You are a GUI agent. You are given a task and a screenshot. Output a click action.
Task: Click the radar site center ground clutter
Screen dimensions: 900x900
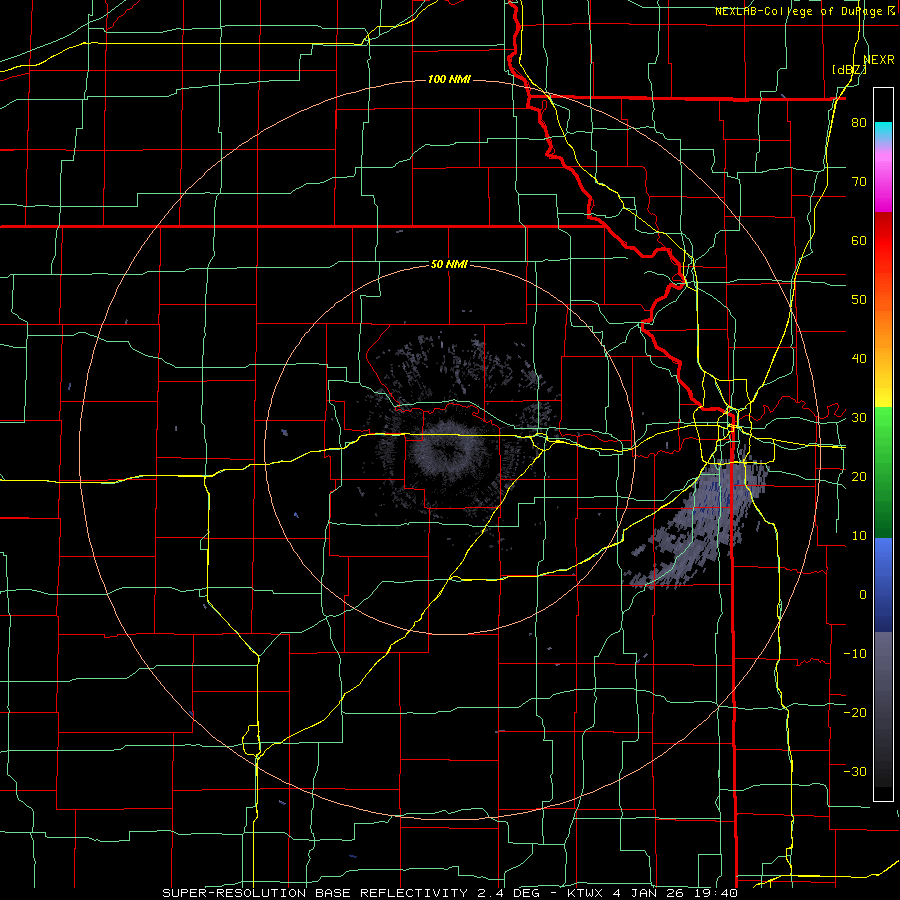coord(449,449)
